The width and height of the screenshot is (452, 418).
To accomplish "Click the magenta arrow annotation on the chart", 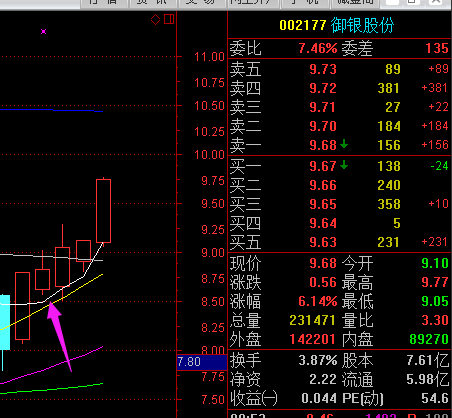I will coord(59,336).
